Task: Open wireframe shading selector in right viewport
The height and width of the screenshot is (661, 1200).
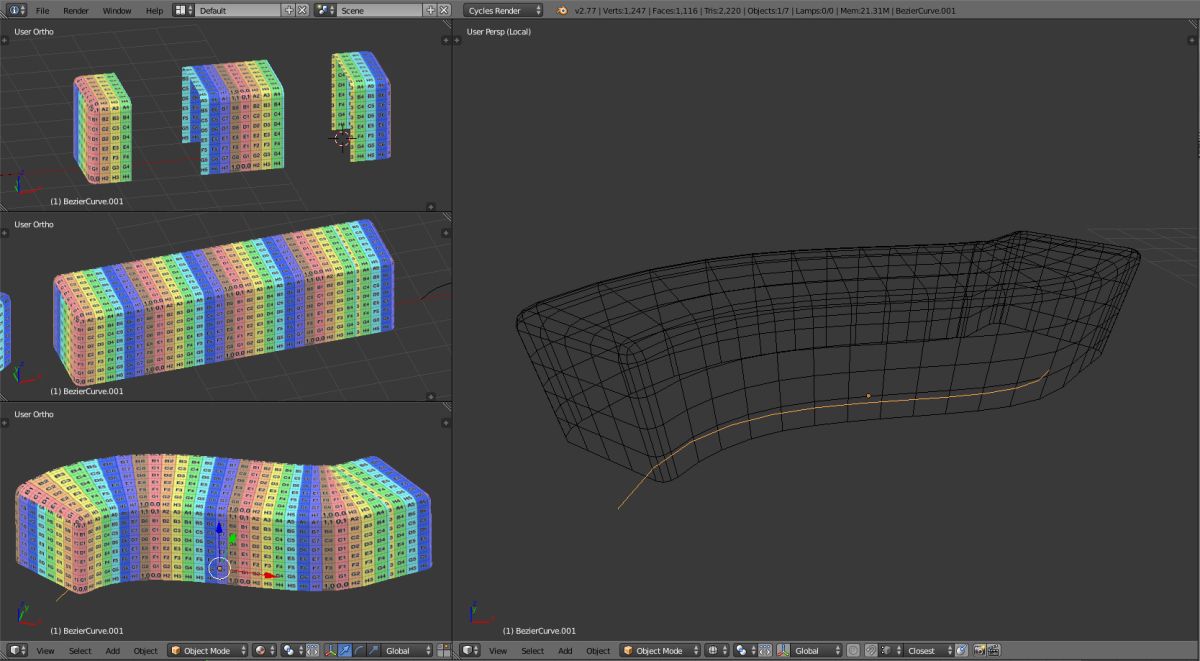Action: click(x=717, y=651)
